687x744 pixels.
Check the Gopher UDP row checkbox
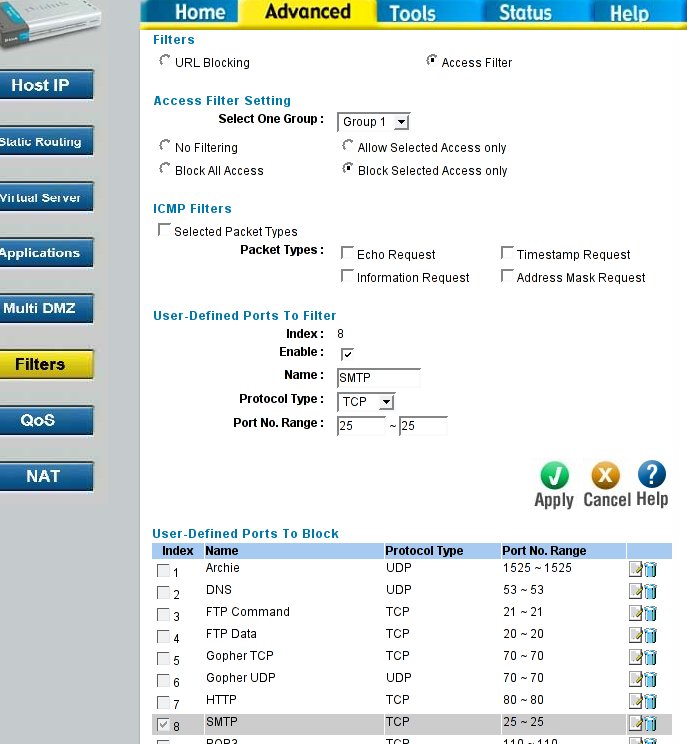(163, 680)
